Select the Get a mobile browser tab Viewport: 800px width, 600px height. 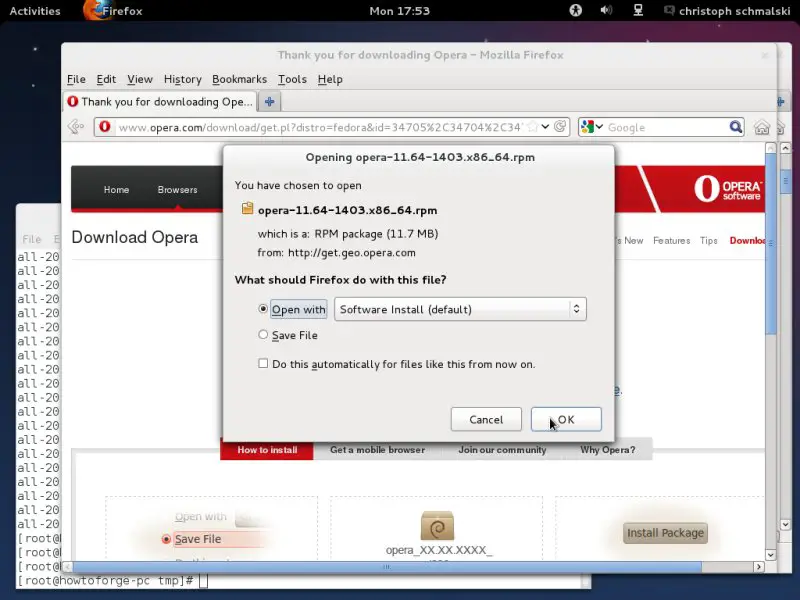pyautogui.click(x=378, y=449)
